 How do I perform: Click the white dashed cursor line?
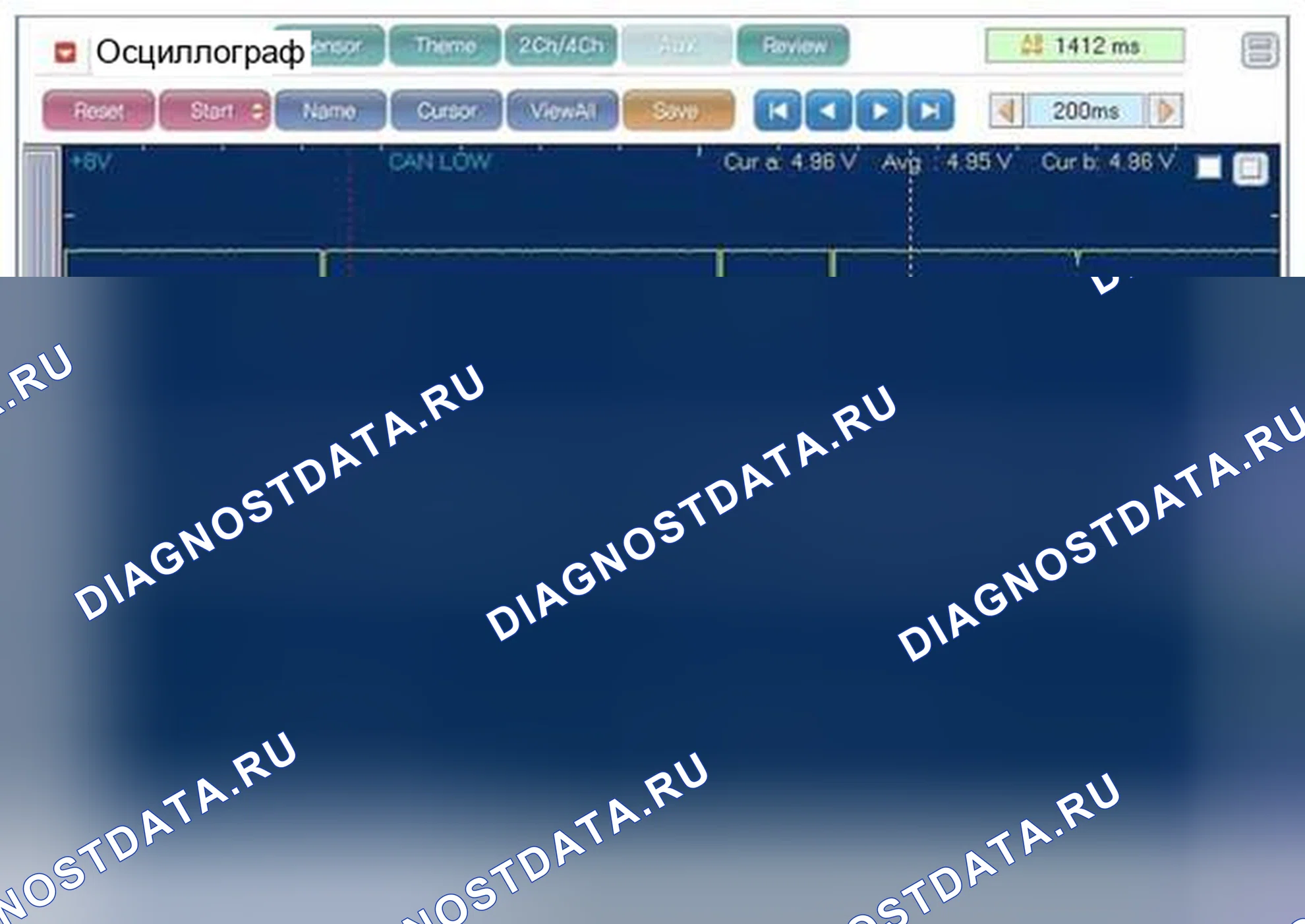click(911, 211)
